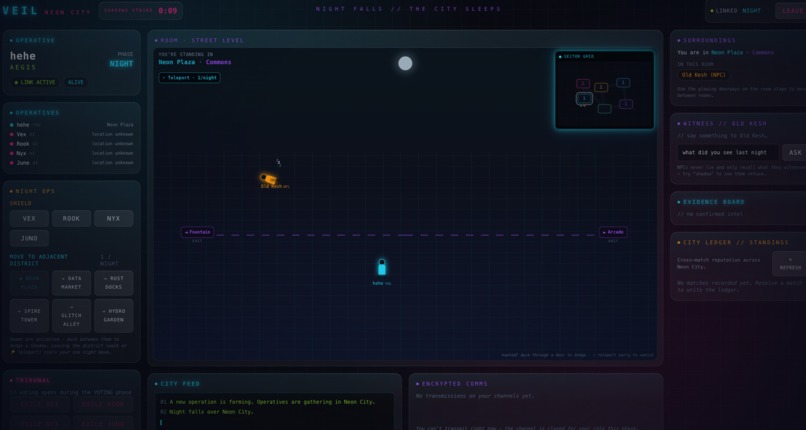Click the Sector Grid title
806x430 pixels.
[578, 57]
